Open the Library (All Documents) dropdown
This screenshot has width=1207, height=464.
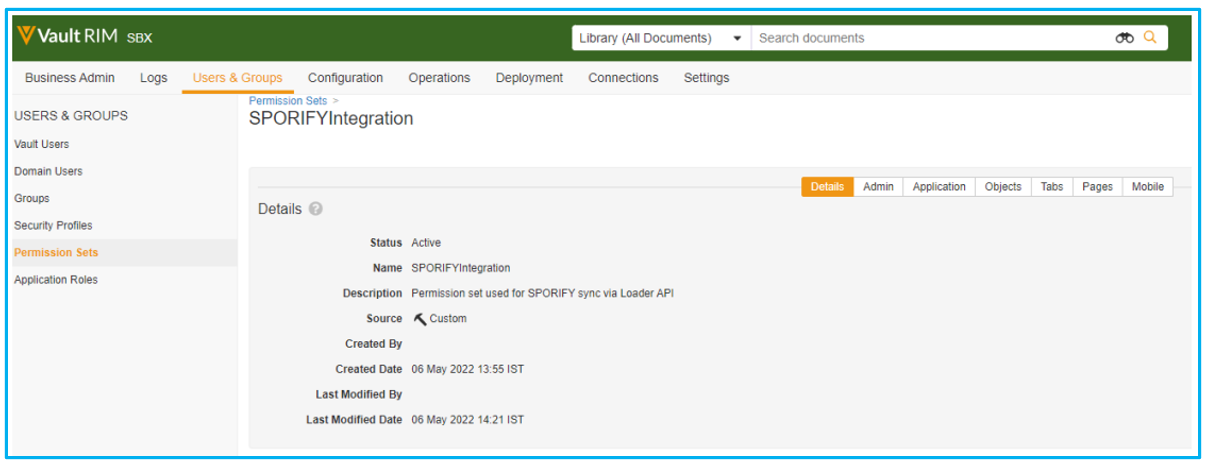click(x=660, y=38)
